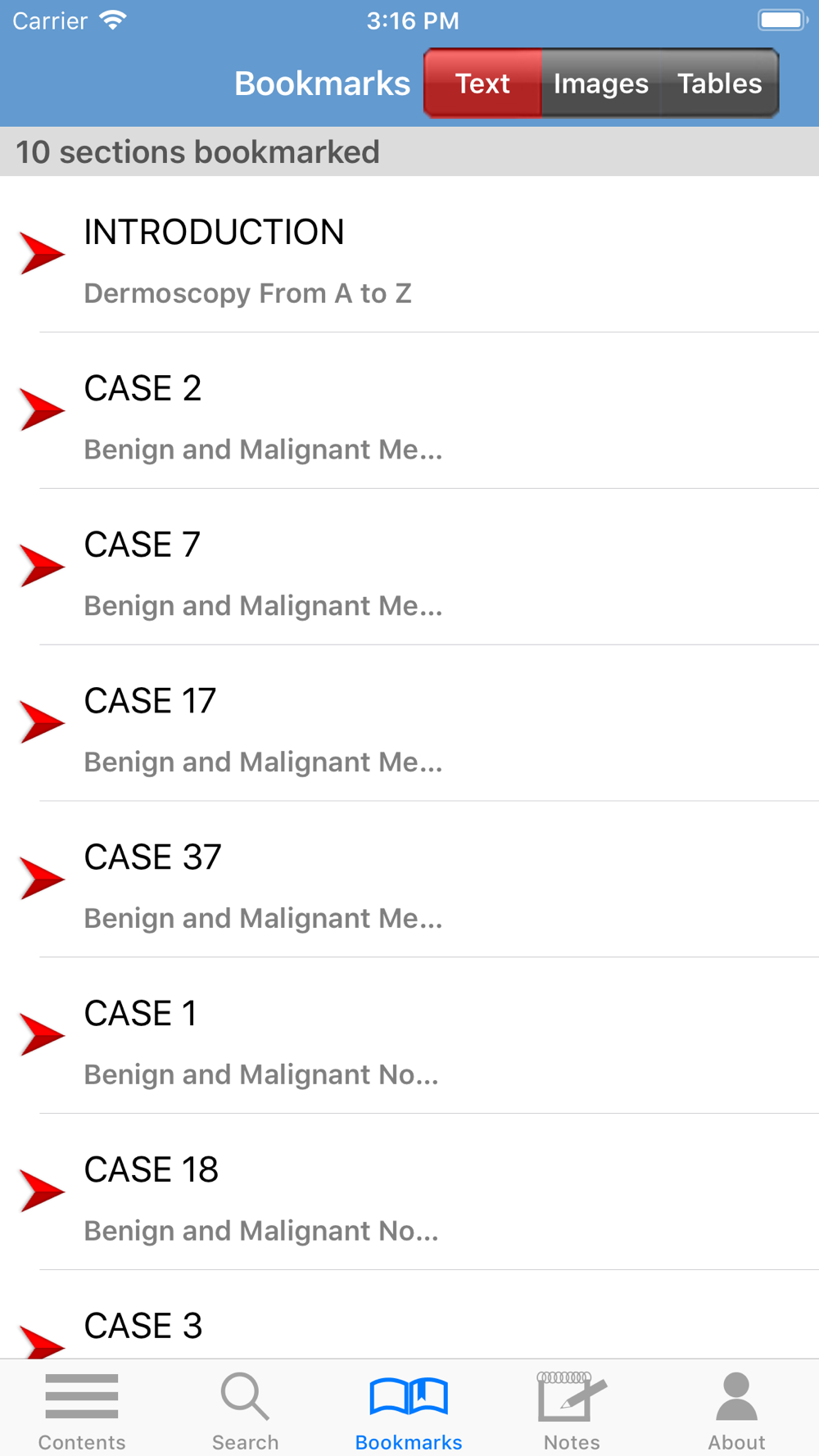Open the CASE 7 bookmark
This screenshot has width=819, height=1456.
(409, 567)
